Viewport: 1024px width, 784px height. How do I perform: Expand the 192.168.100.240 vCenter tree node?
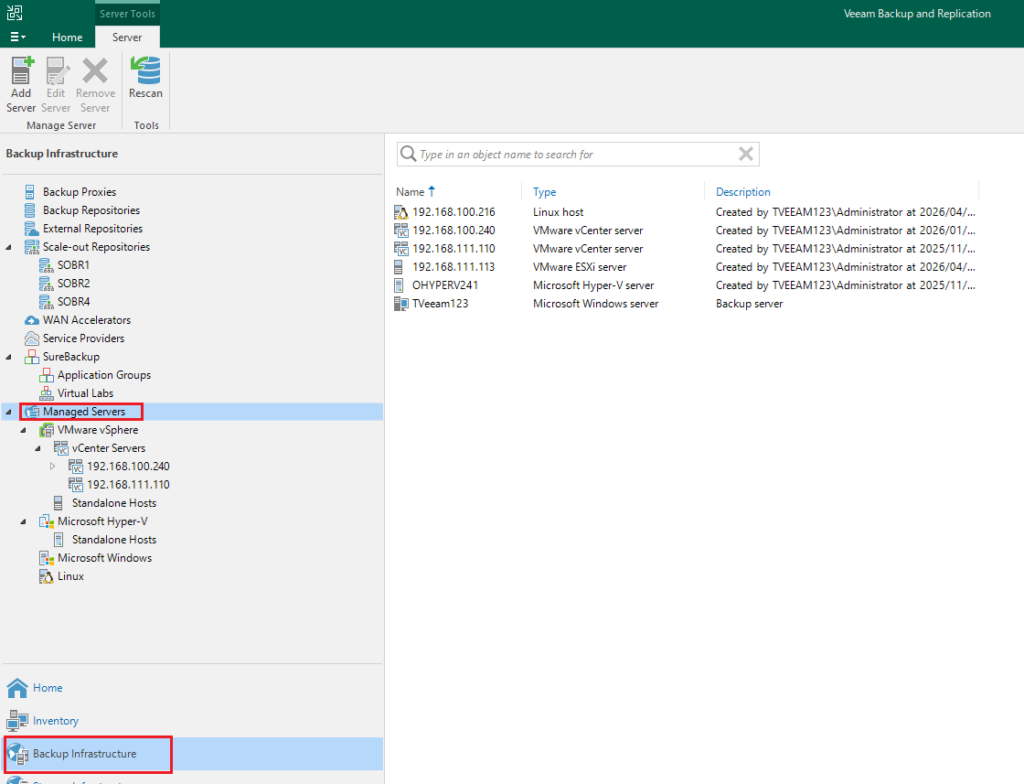[53, 466]
